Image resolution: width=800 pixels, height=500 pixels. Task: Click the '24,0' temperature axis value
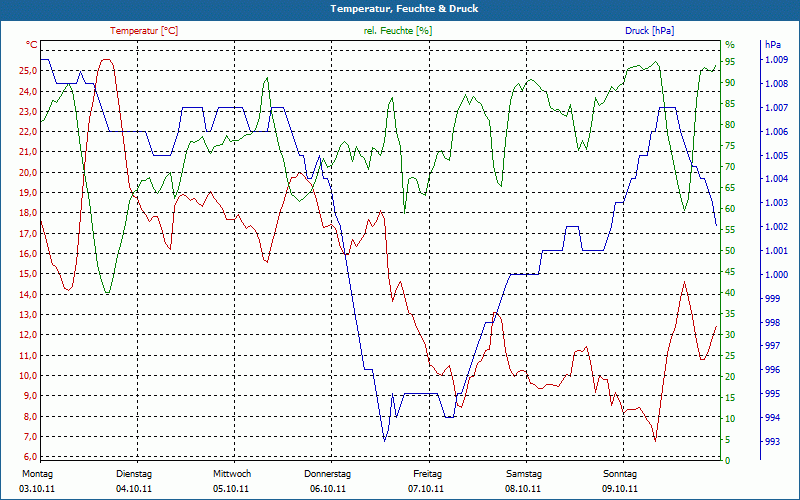(x=28, y=91)
